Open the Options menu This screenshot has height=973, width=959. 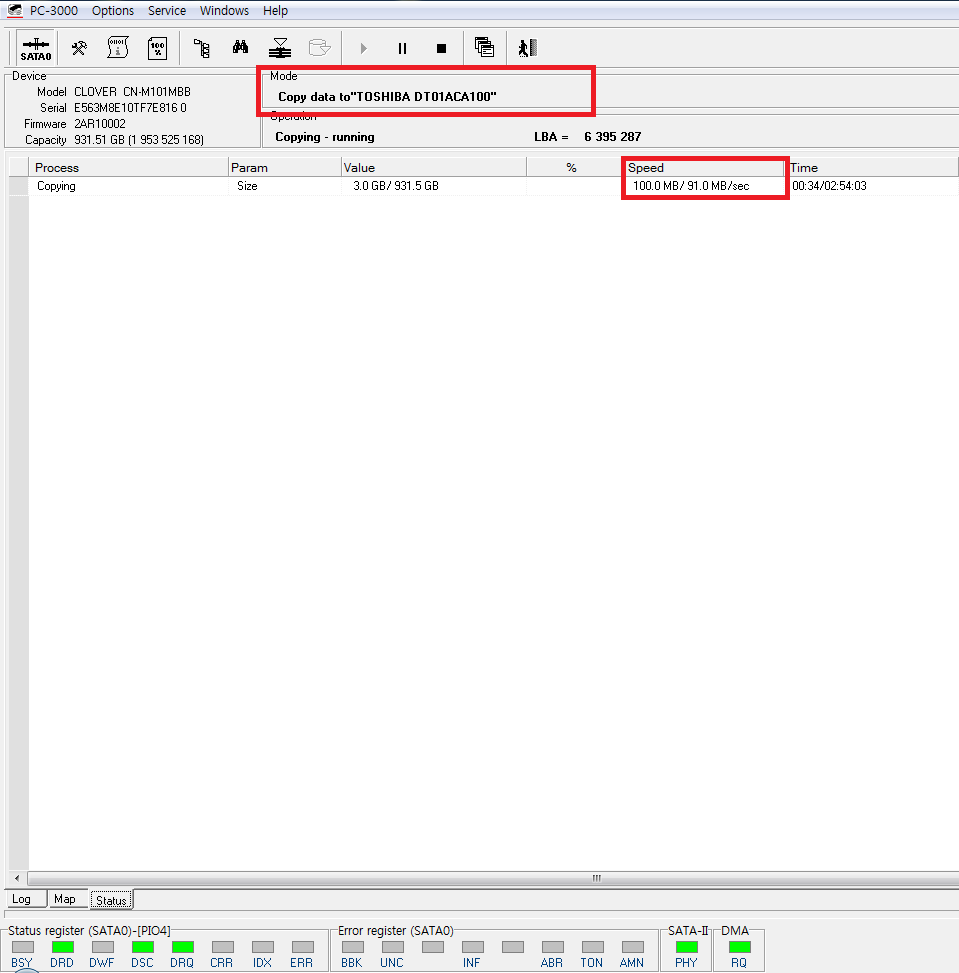[113, 11]
